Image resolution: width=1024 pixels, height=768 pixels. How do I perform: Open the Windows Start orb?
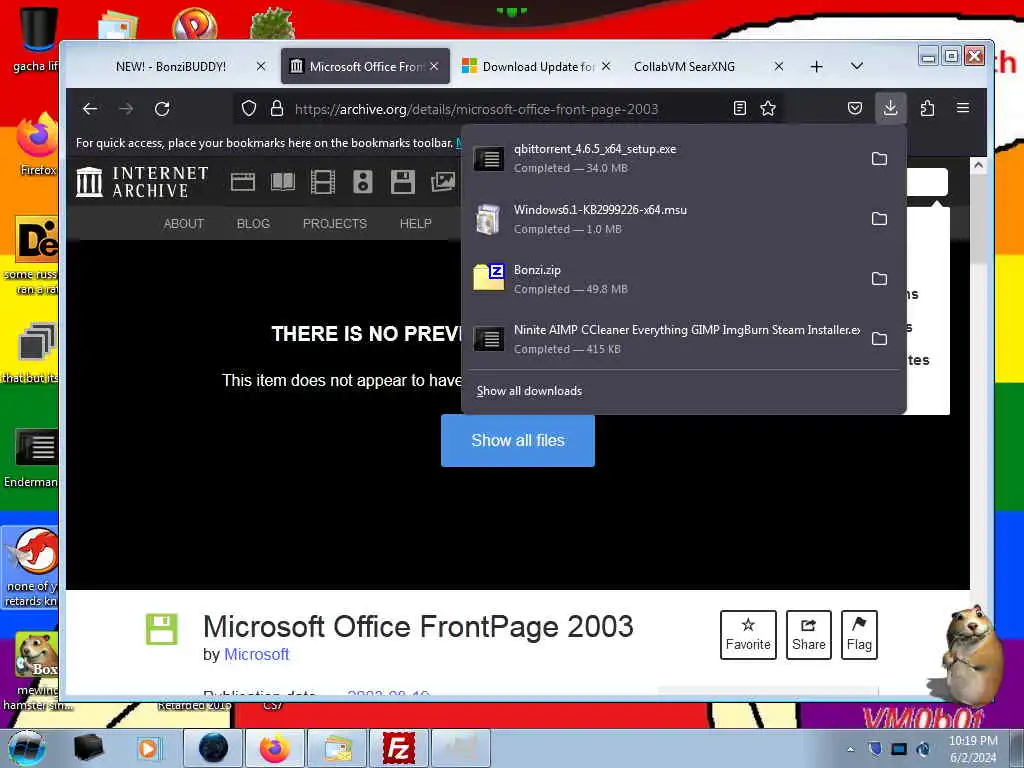[x=27, y=748]
